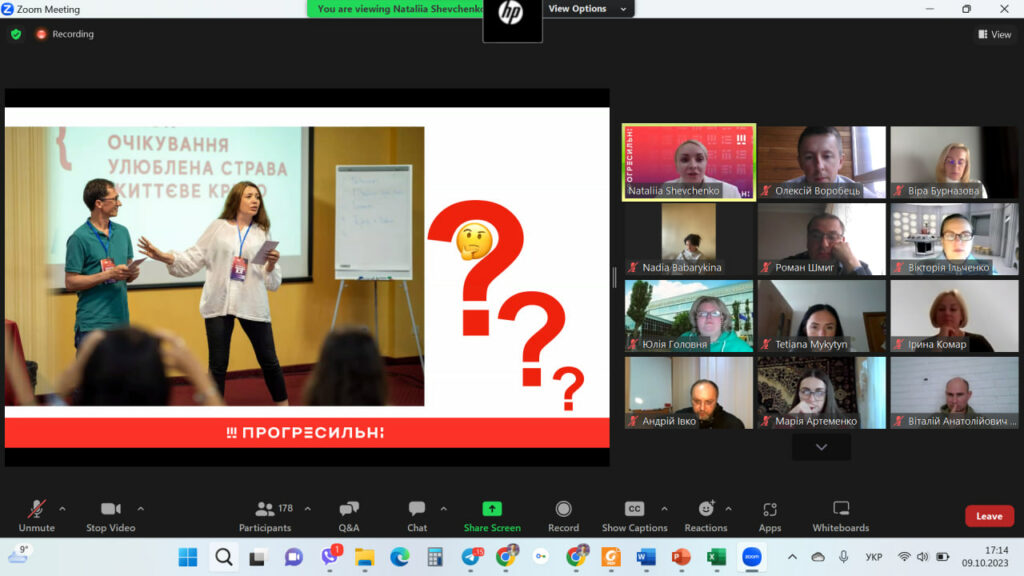Click the green Share Screen icon
This screenshot has height=576, width=1024.
[x=492, y=509]
